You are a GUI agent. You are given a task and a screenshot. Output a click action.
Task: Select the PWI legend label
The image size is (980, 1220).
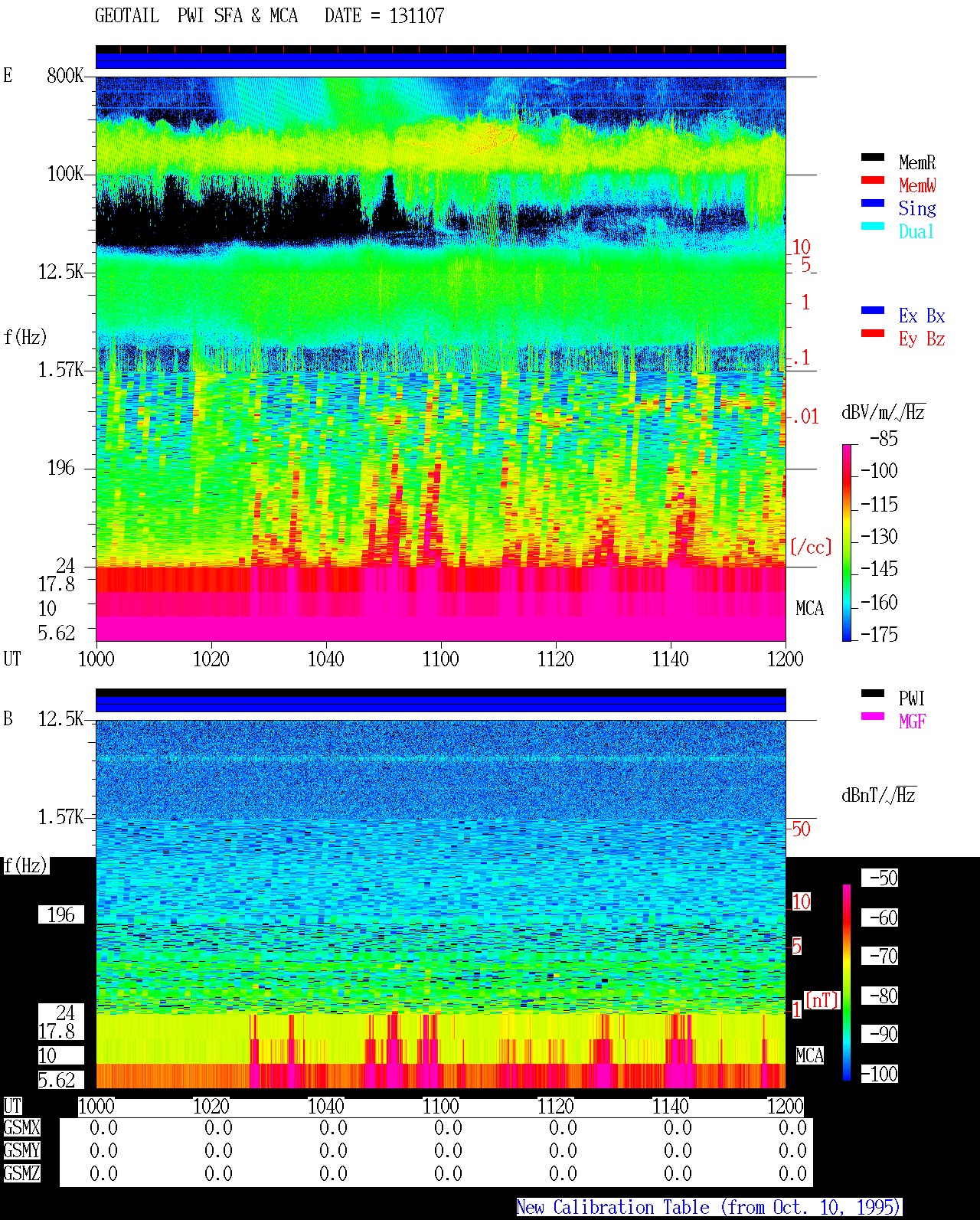(x=912, y=698)
